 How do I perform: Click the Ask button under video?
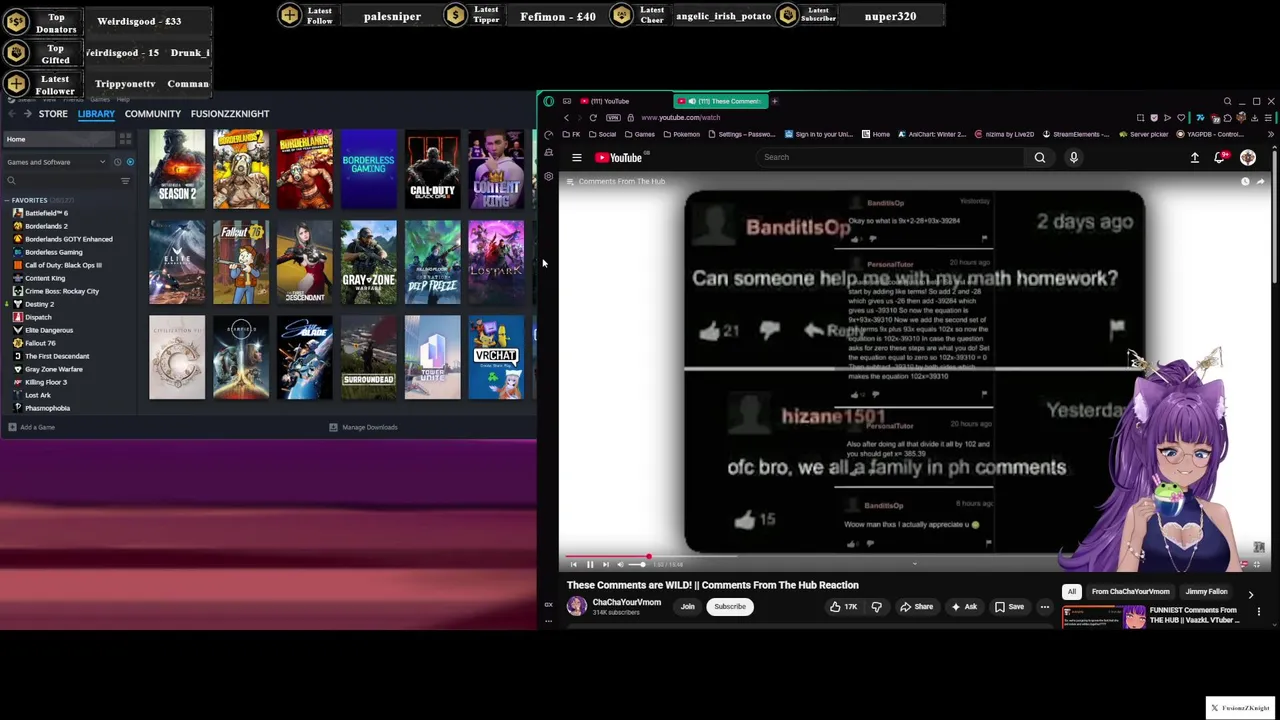964,606
